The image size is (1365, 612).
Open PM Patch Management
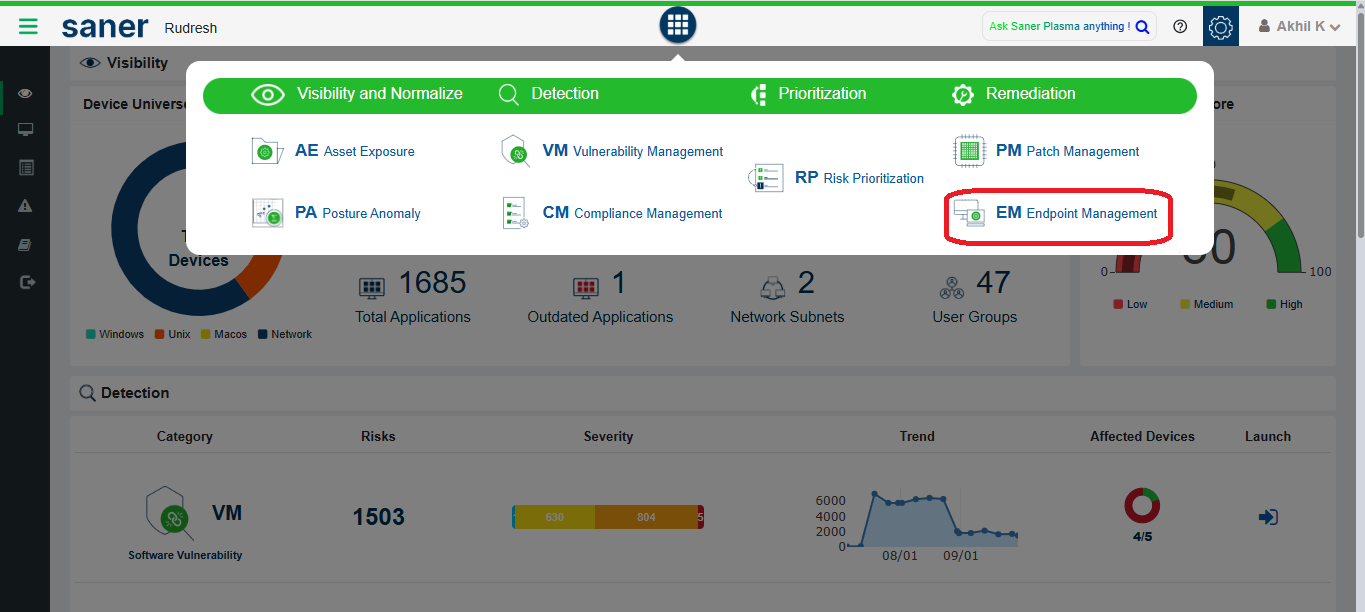(x=1067, y=151)
